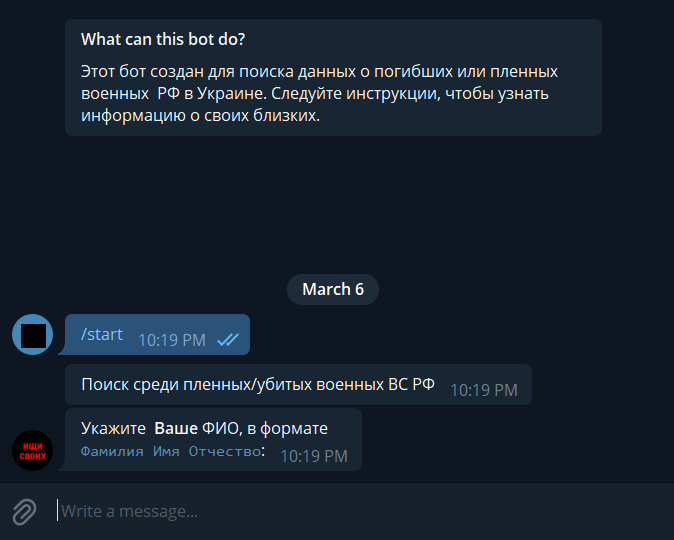Image resolution: width=674 pixels, height=540 pixels.
Task: Click the timestamp on the Поиск message
Action: [484, 390]
